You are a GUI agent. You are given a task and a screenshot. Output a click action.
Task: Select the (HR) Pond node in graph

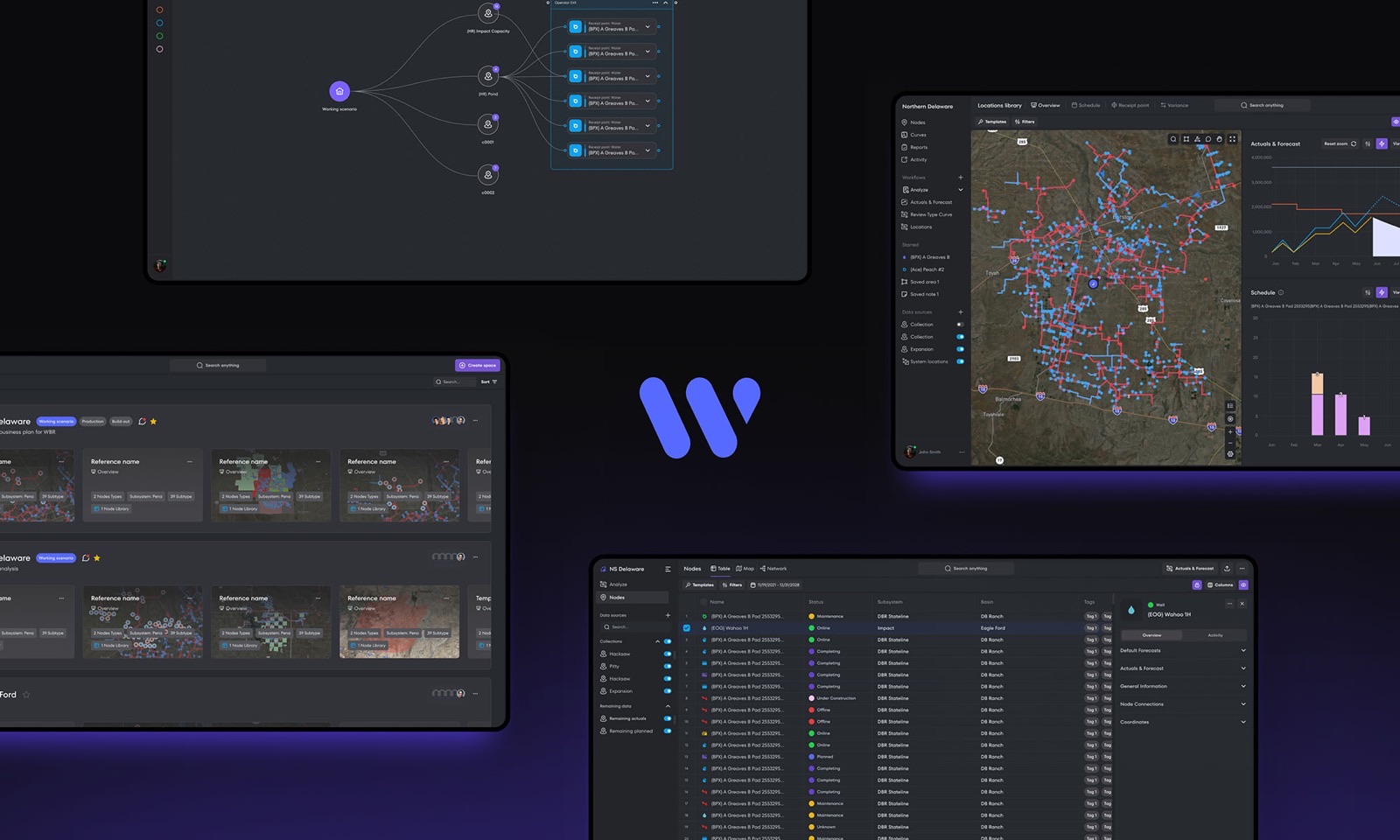488,76
